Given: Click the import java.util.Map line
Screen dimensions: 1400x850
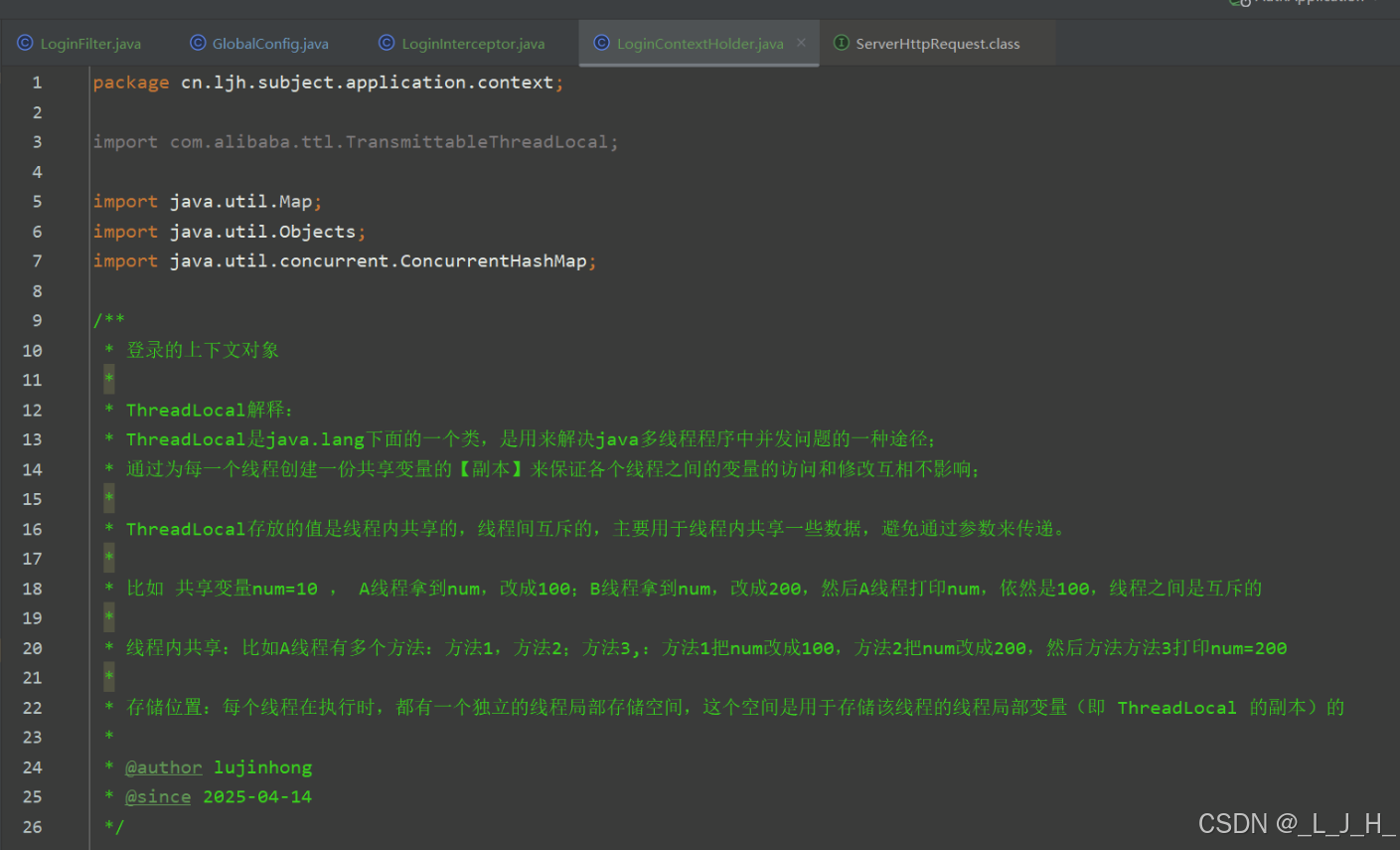Looking at the screenshot, I should (208, 202).
